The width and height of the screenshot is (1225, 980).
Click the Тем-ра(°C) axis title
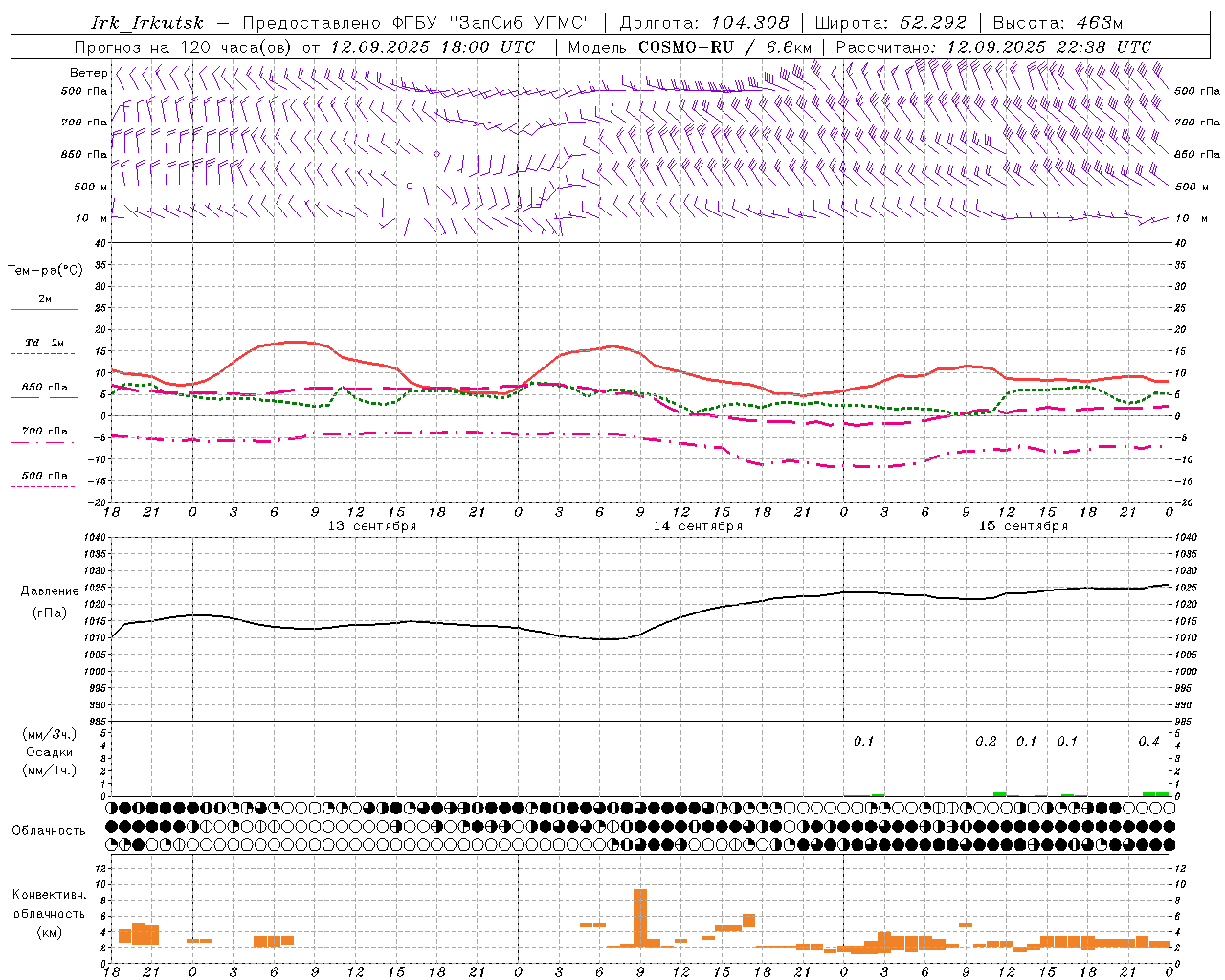point(45,271)
